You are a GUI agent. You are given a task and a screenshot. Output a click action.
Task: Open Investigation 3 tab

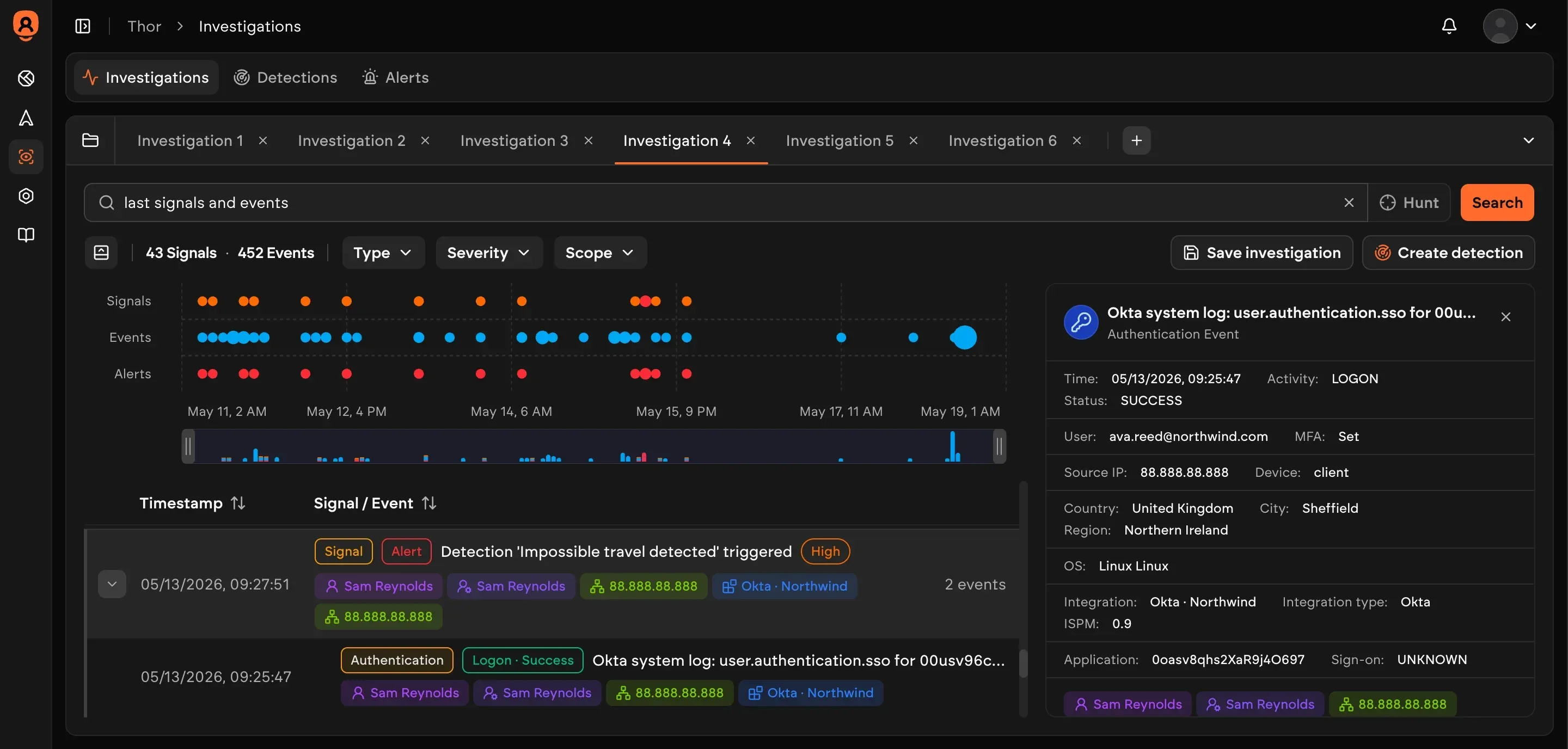coord(514,140)
